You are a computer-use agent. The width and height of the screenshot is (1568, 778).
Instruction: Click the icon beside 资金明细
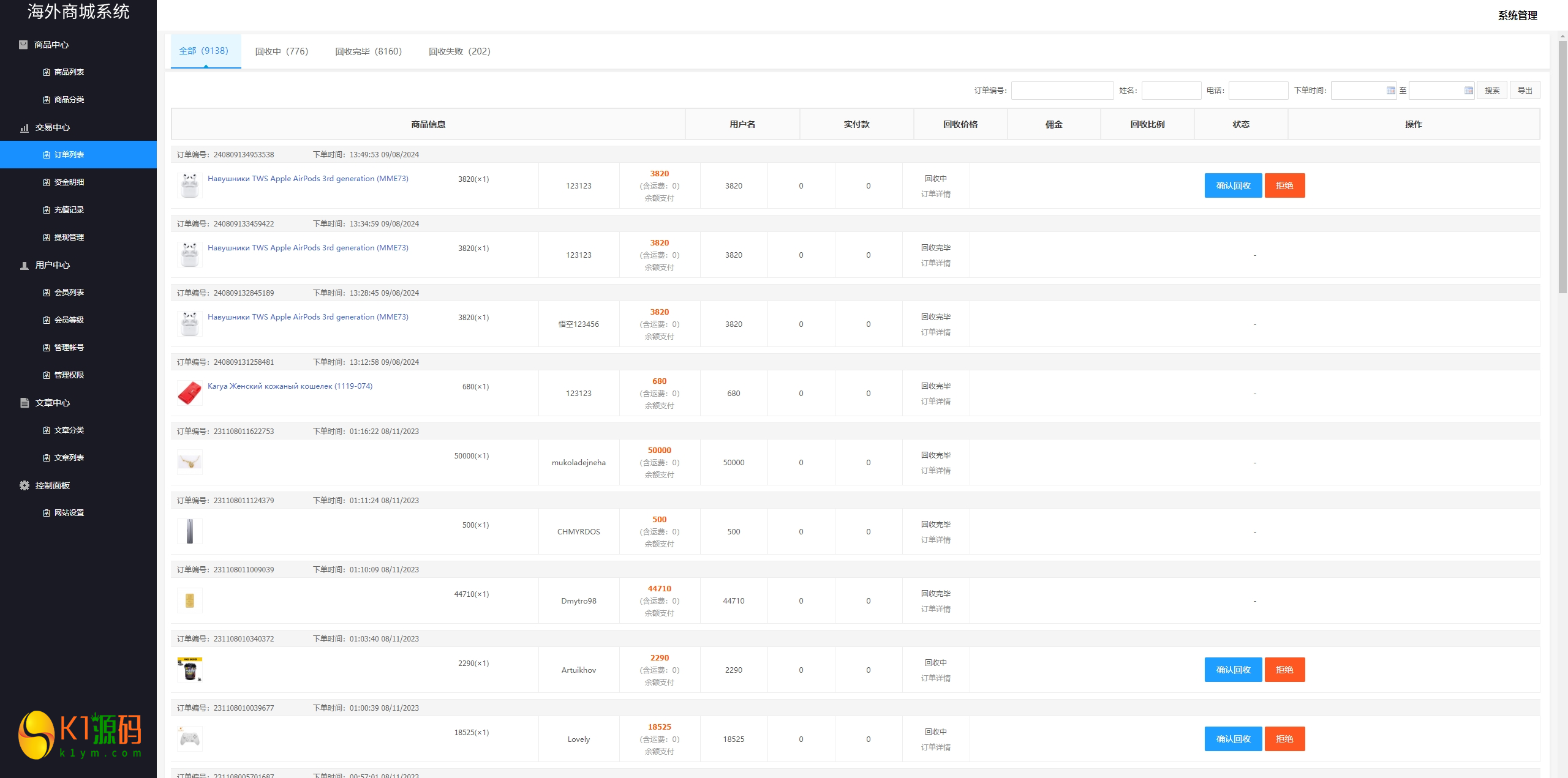pos(47,182)
